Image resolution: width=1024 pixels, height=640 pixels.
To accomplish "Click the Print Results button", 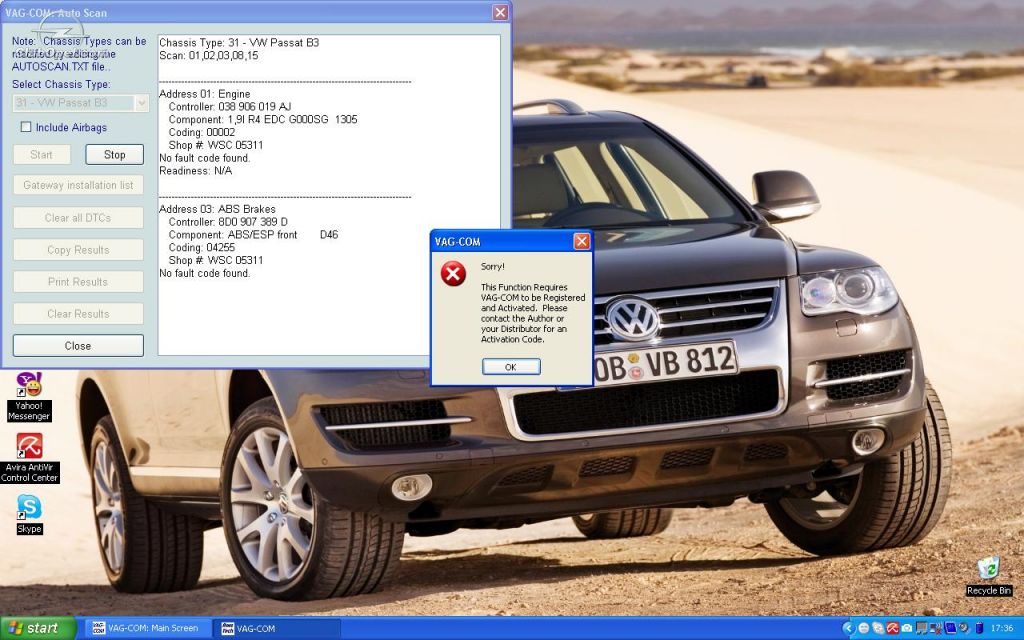I will [x=78, y=281].
